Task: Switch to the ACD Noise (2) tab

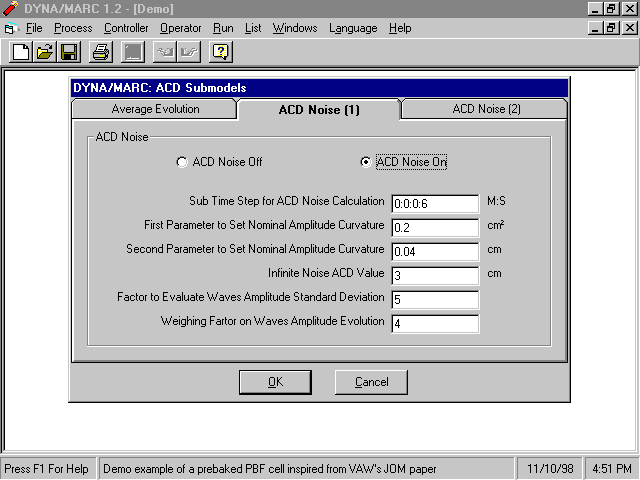Action: coord(486,109)
